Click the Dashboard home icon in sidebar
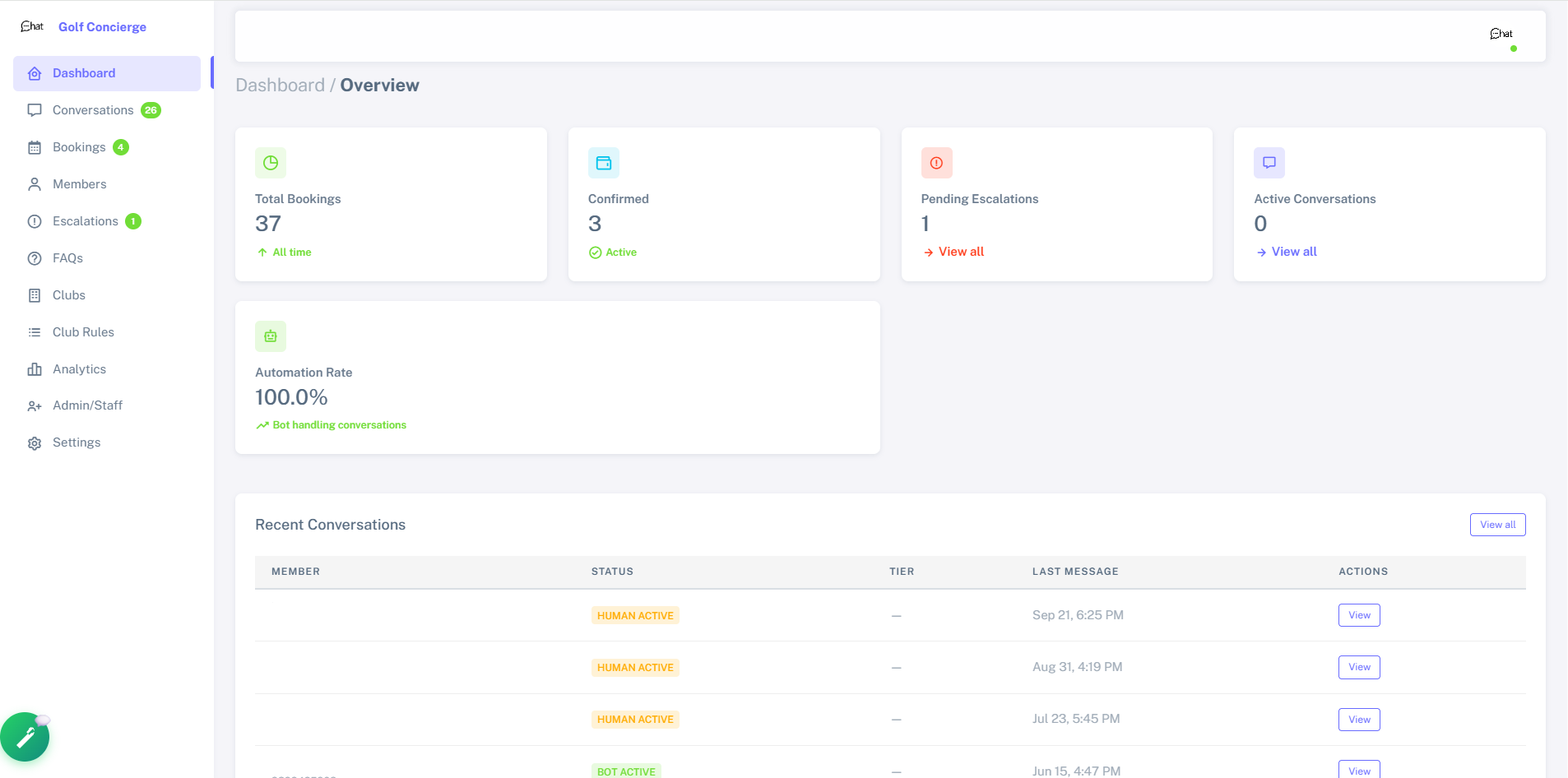Screen dimensions: 1568x778 (35, 74)
